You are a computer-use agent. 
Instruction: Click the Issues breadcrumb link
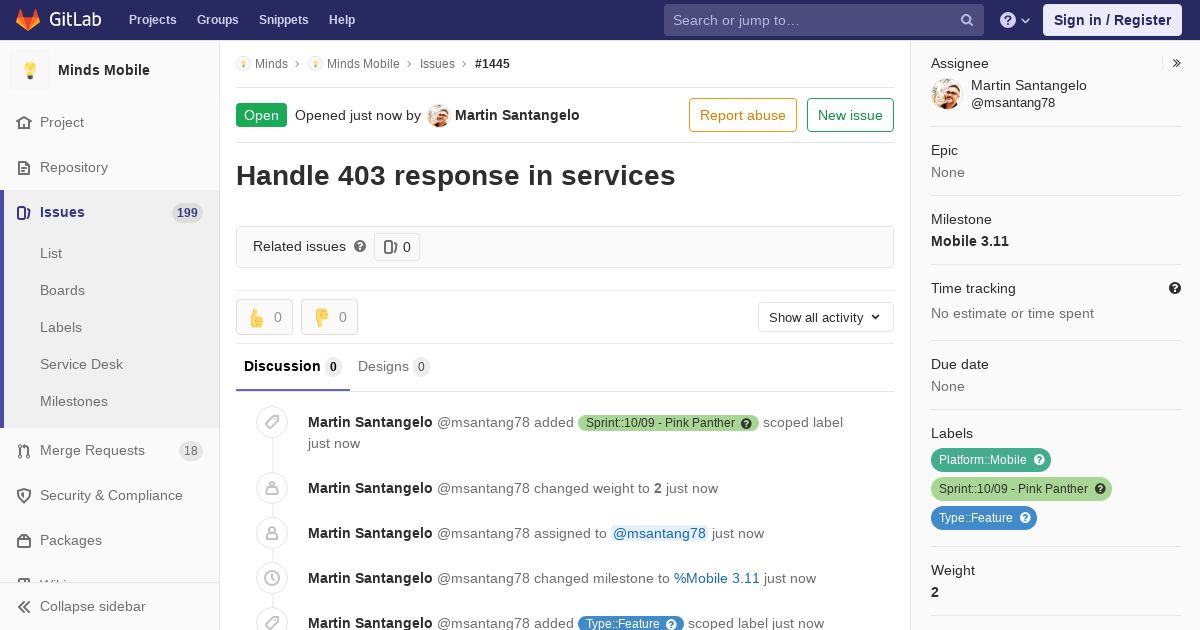pyautogui.click(x=437, y=63)
